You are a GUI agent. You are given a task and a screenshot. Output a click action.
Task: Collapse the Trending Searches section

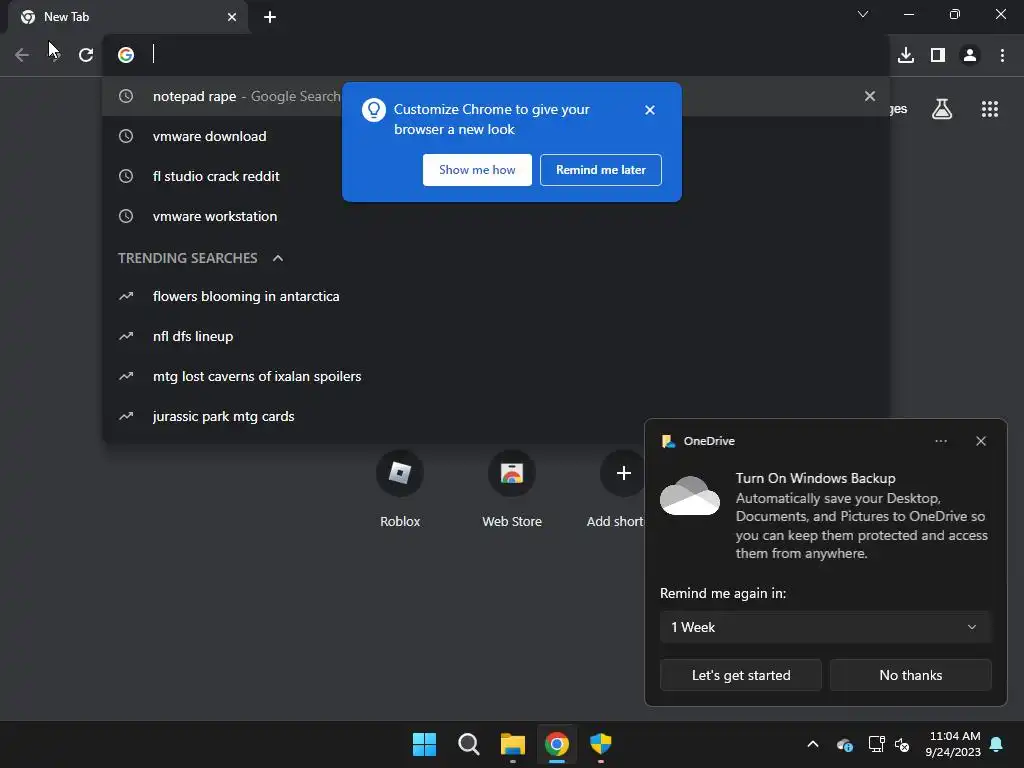point(278,258)
